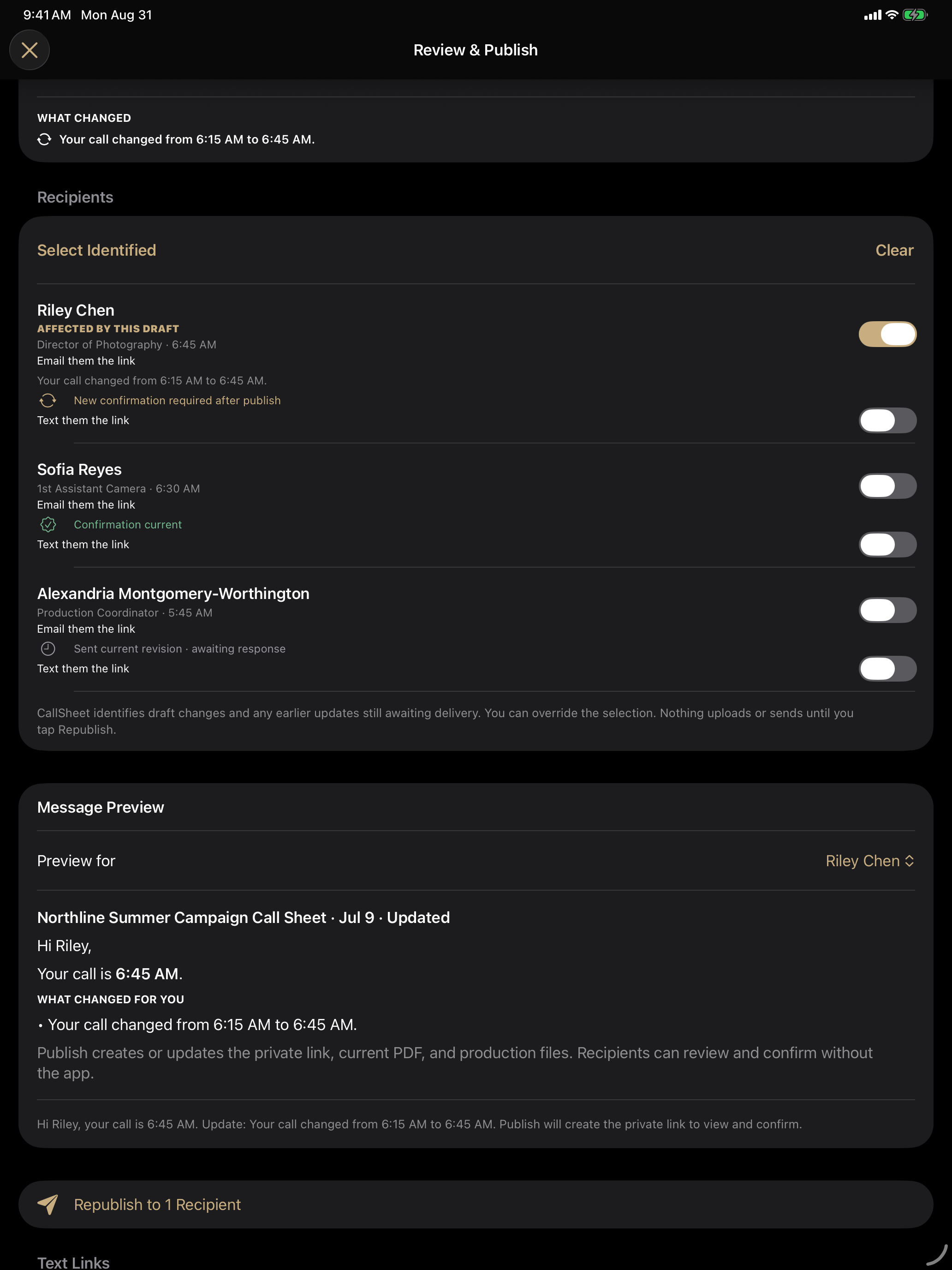Viewport: 952px width, 1270px height.
Task: Tap the up-down chevron next to Riley Chen
Action: point(909,861)
